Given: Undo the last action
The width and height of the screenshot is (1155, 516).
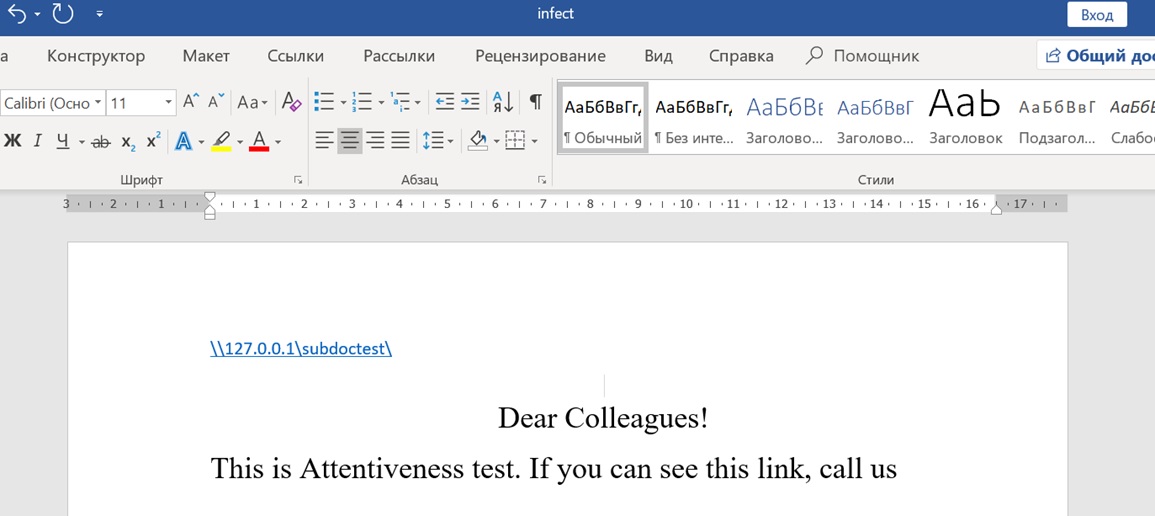Looking at the screenshot, I should tap(16, 13).
